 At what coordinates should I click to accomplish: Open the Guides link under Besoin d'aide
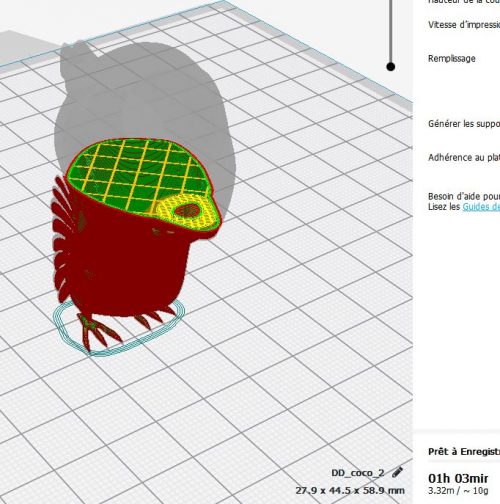pos(481,207)
